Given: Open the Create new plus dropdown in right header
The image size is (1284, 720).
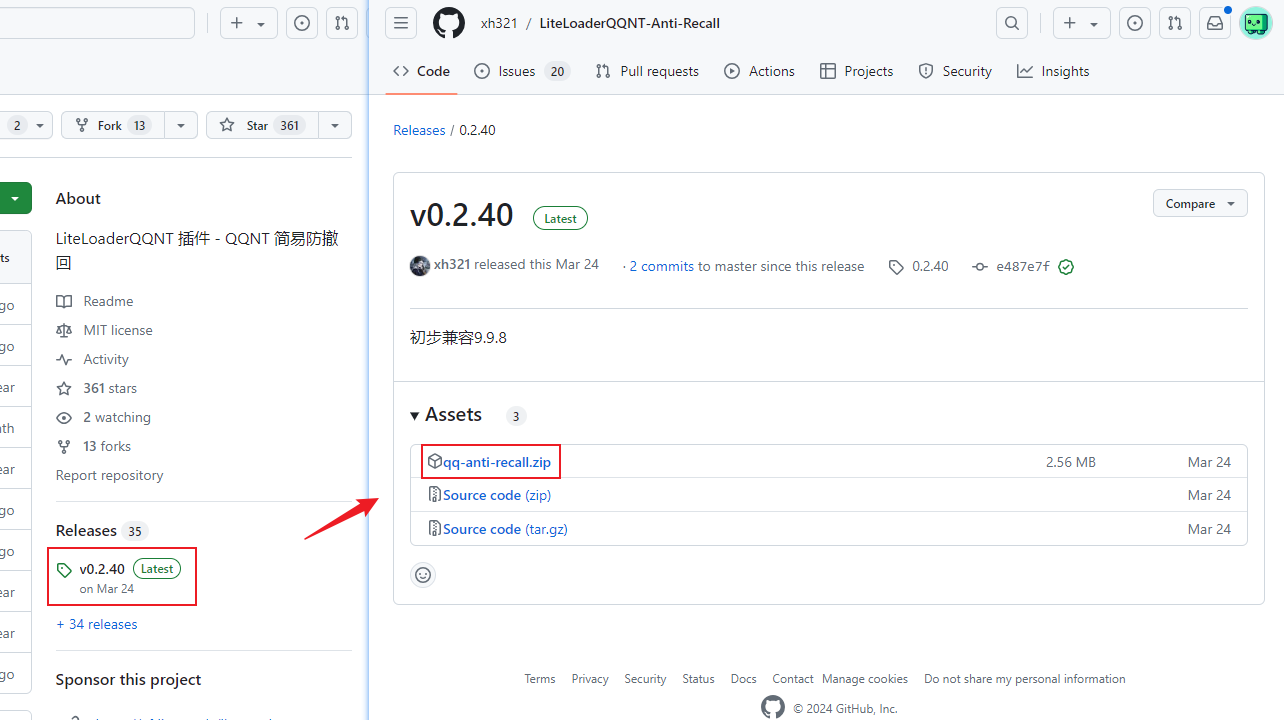Looking at the screenshot, I should (x=1081, y=23).
